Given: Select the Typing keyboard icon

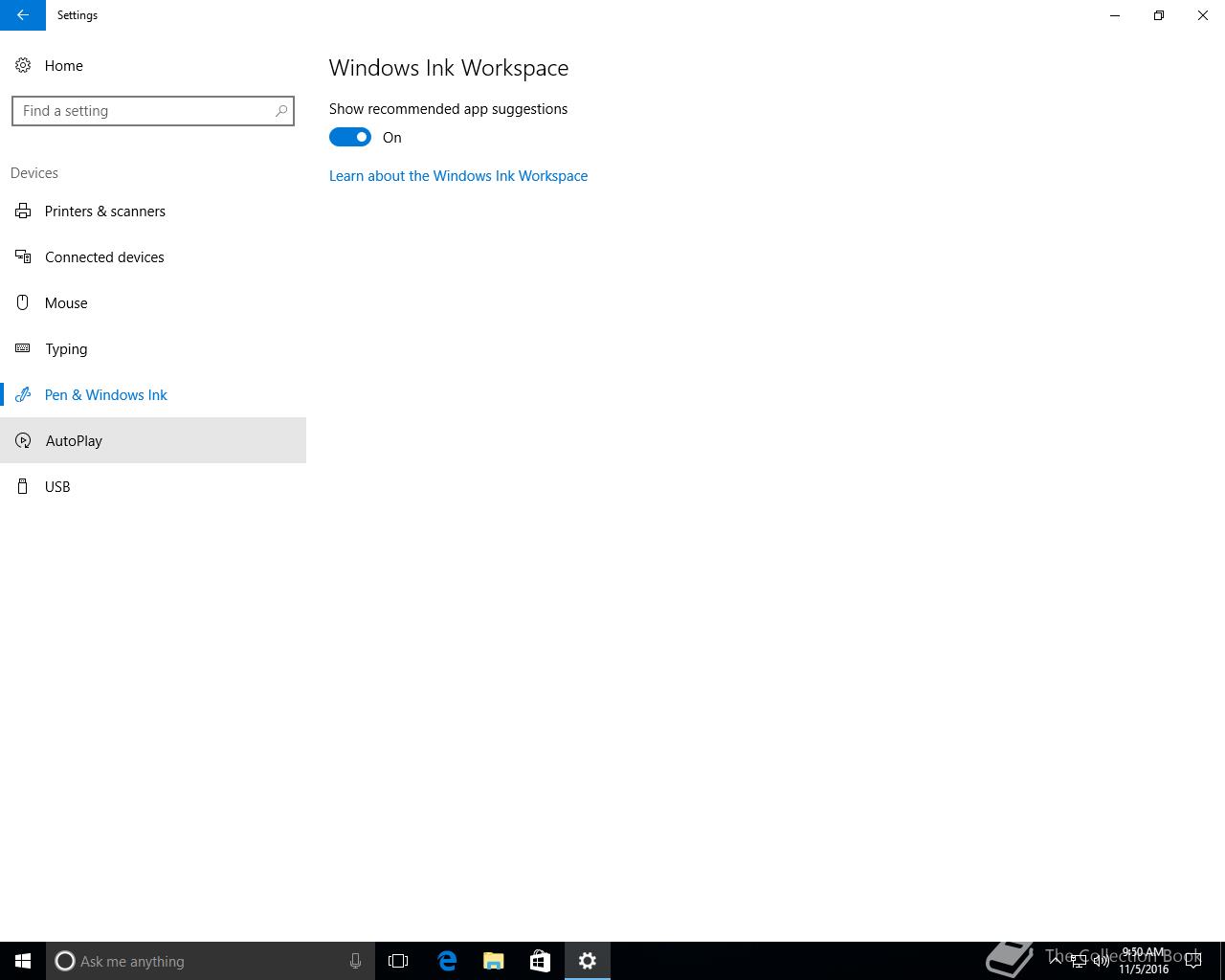Looking at the screenshot, I should click(23, 348).
